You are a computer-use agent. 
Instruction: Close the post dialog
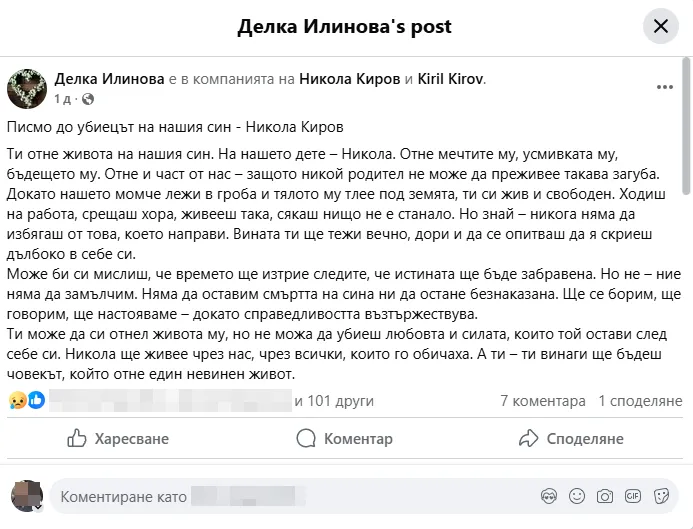(x=660, y=26)
